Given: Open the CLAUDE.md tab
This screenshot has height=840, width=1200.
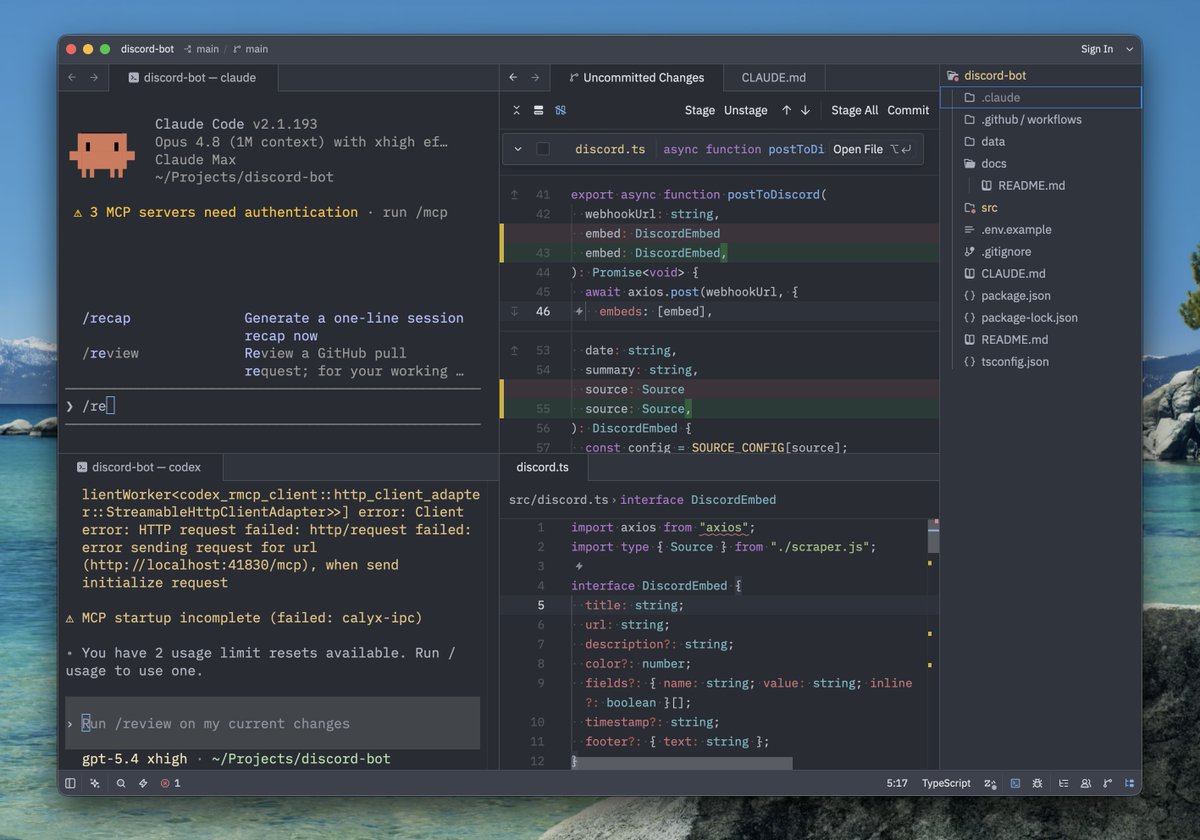Looking at the screenshot, I should (x=774, y=77).
